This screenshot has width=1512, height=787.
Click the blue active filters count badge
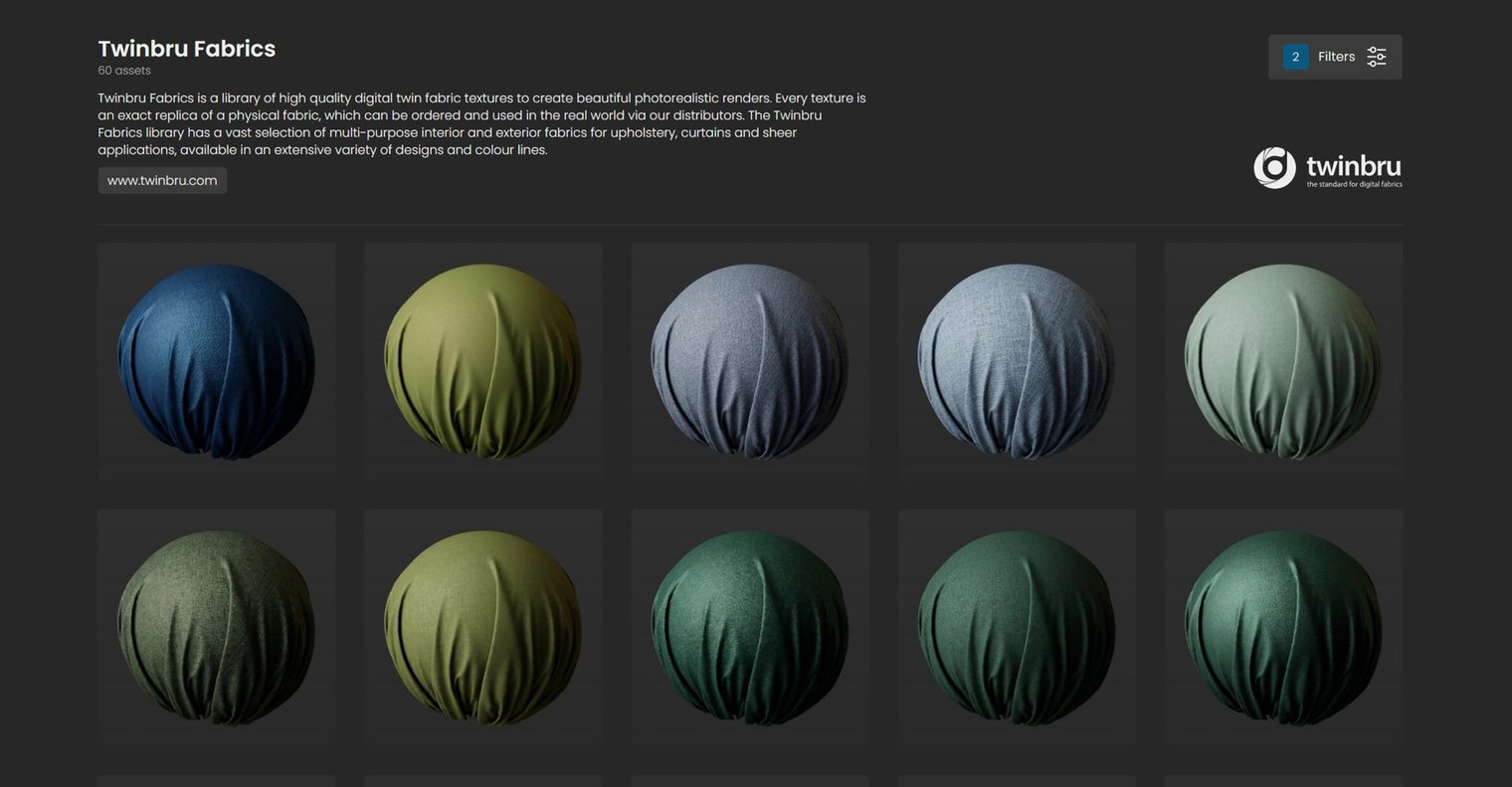[1295, 57]
